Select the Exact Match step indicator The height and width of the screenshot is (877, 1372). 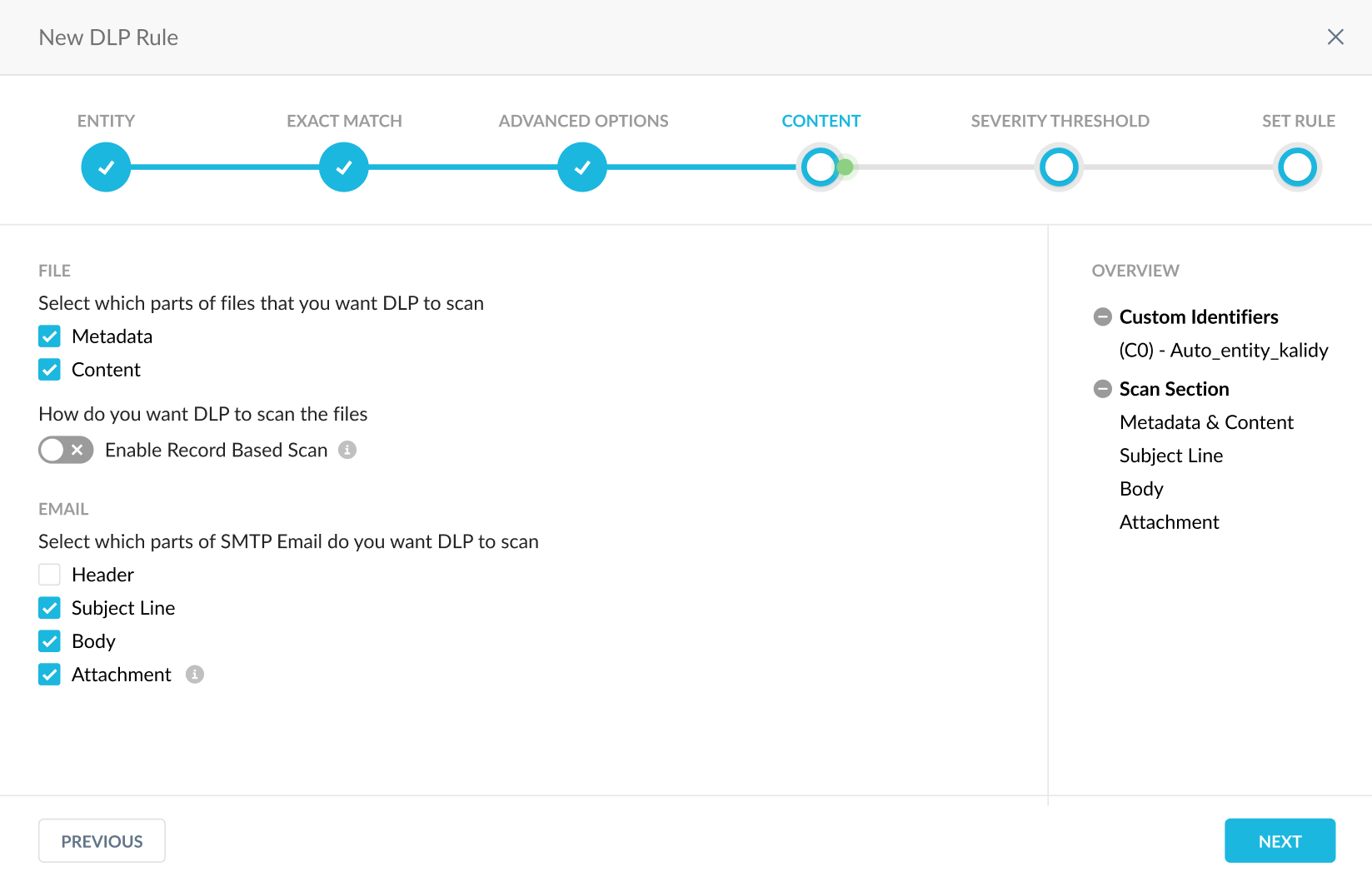click(343, 167)
